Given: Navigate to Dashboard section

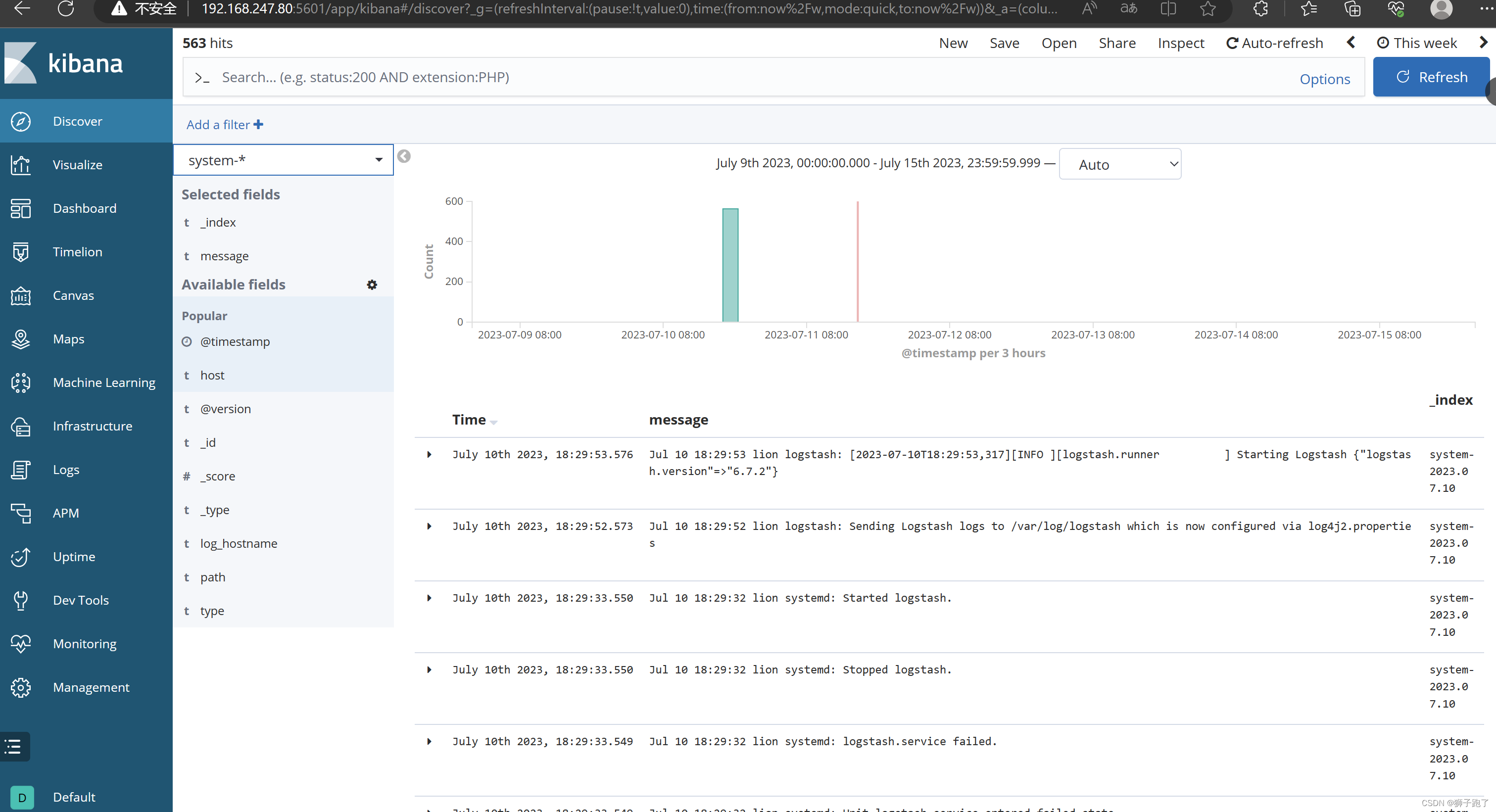Looking at the screenshot, I should point(85,208).
